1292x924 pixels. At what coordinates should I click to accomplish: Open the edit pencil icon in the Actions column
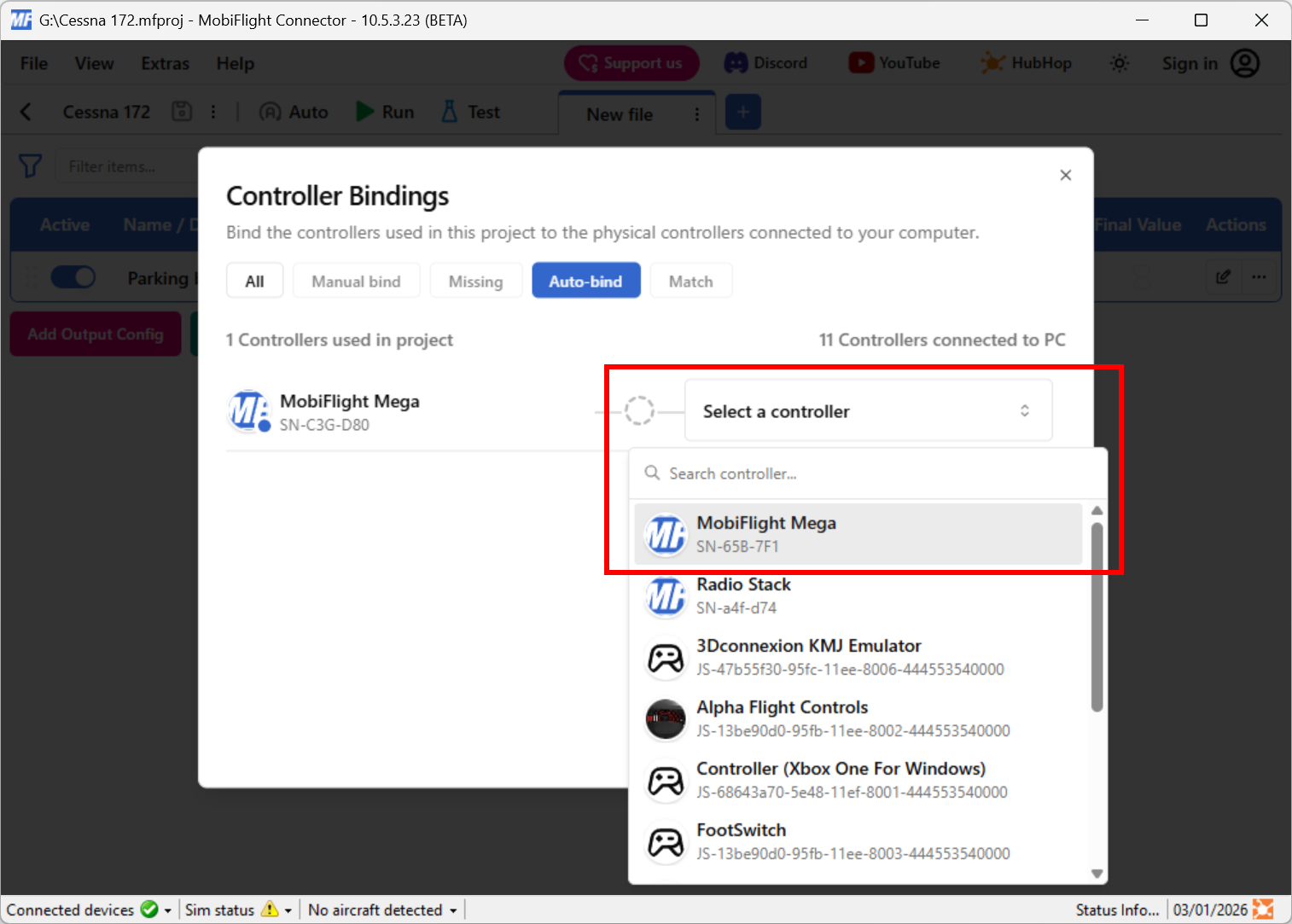click(1223, 276)
